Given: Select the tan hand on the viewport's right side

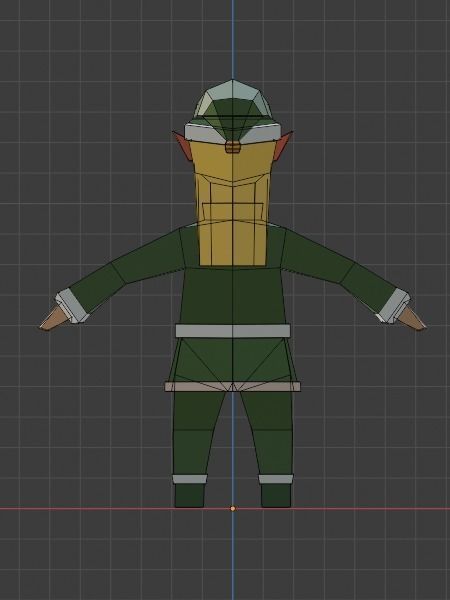Looking at the screenshot, I should [x=412, y=318].
